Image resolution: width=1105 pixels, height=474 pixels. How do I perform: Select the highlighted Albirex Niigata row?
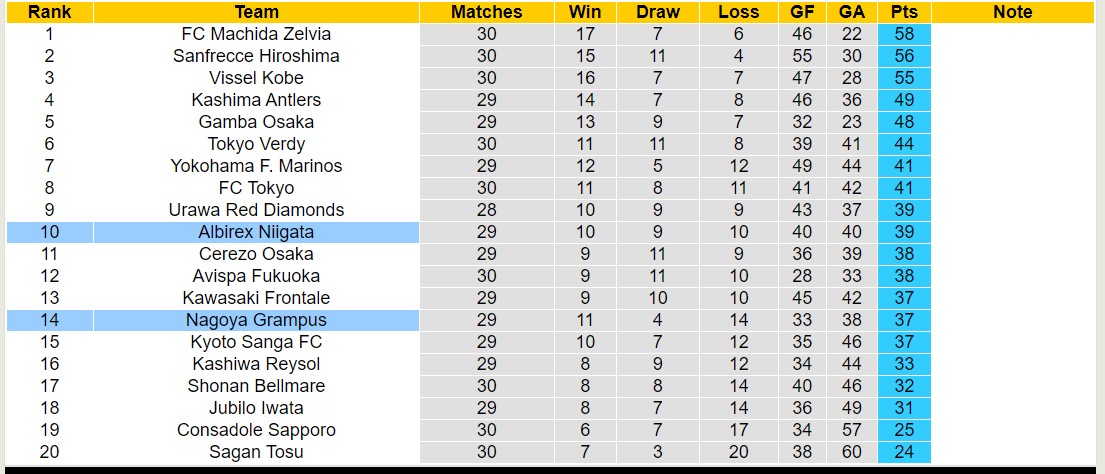click(256, 232)
